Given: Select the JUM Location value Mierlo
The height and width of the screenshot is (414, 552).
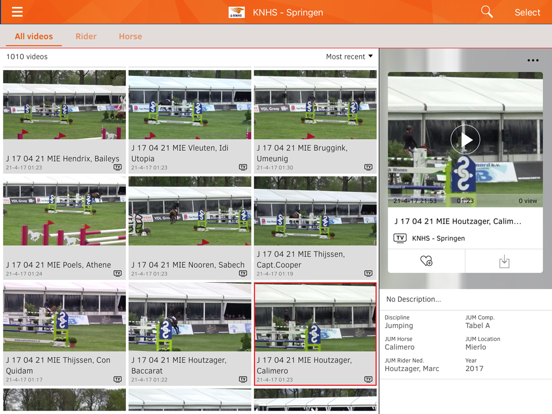Looking at the screenshot, I should [x=476, y=347].
